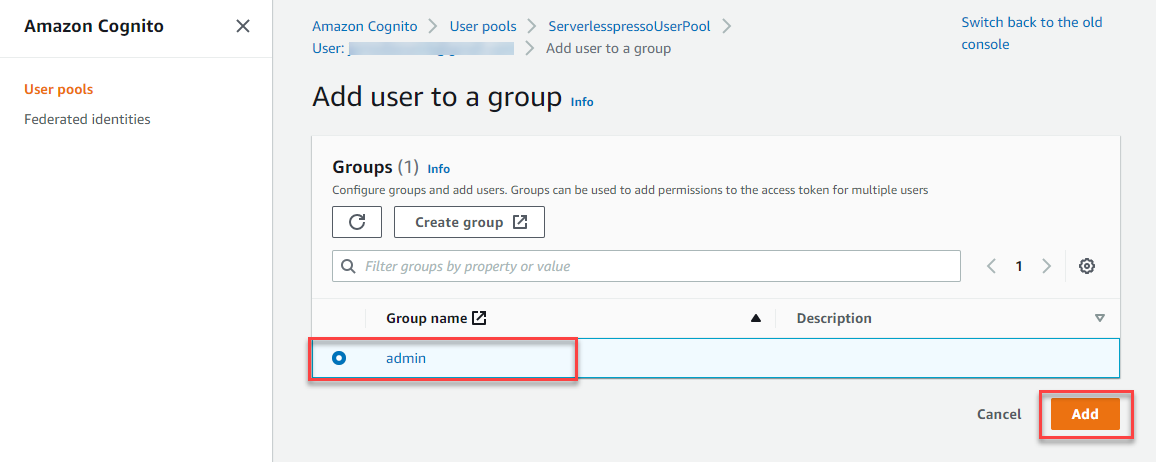Focus the filter groups search field
Viewport: 1156px width, 462px height.
pyautogui.click(x=647, y=266)
